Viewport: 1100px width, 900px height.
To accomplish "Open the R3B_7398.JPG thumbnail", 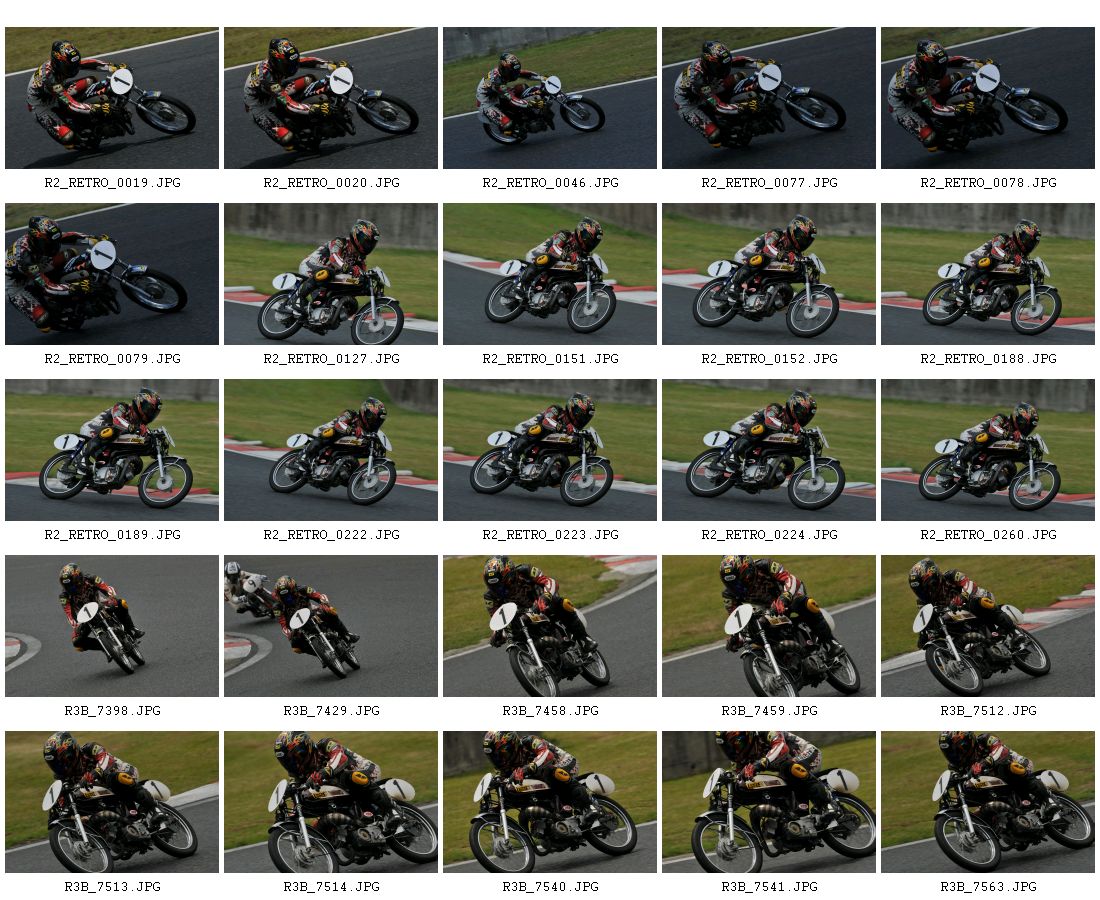I will tap(112, 626).
